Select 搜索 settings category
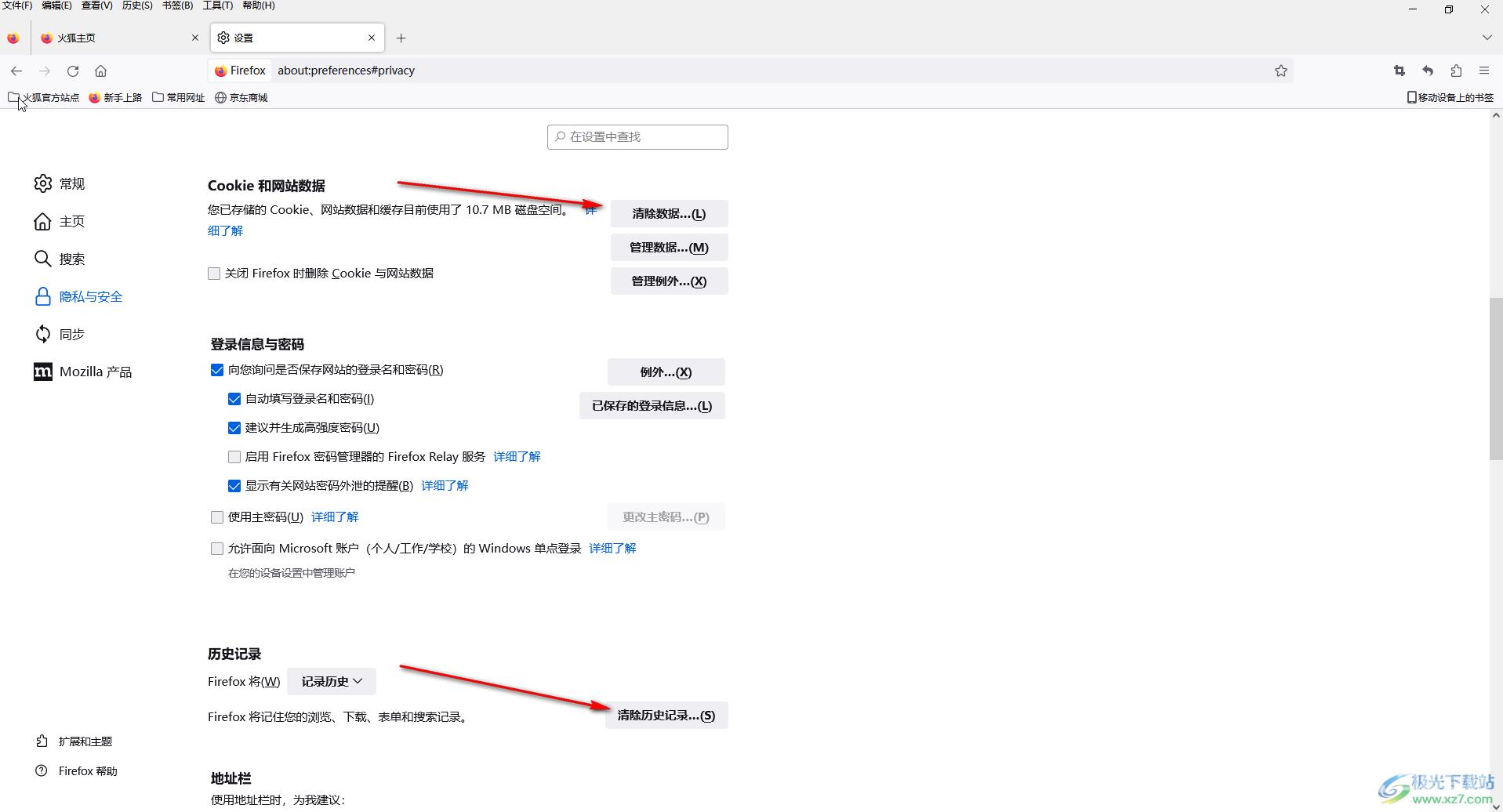Viewport: 1503px width, 812px height. 60,259
